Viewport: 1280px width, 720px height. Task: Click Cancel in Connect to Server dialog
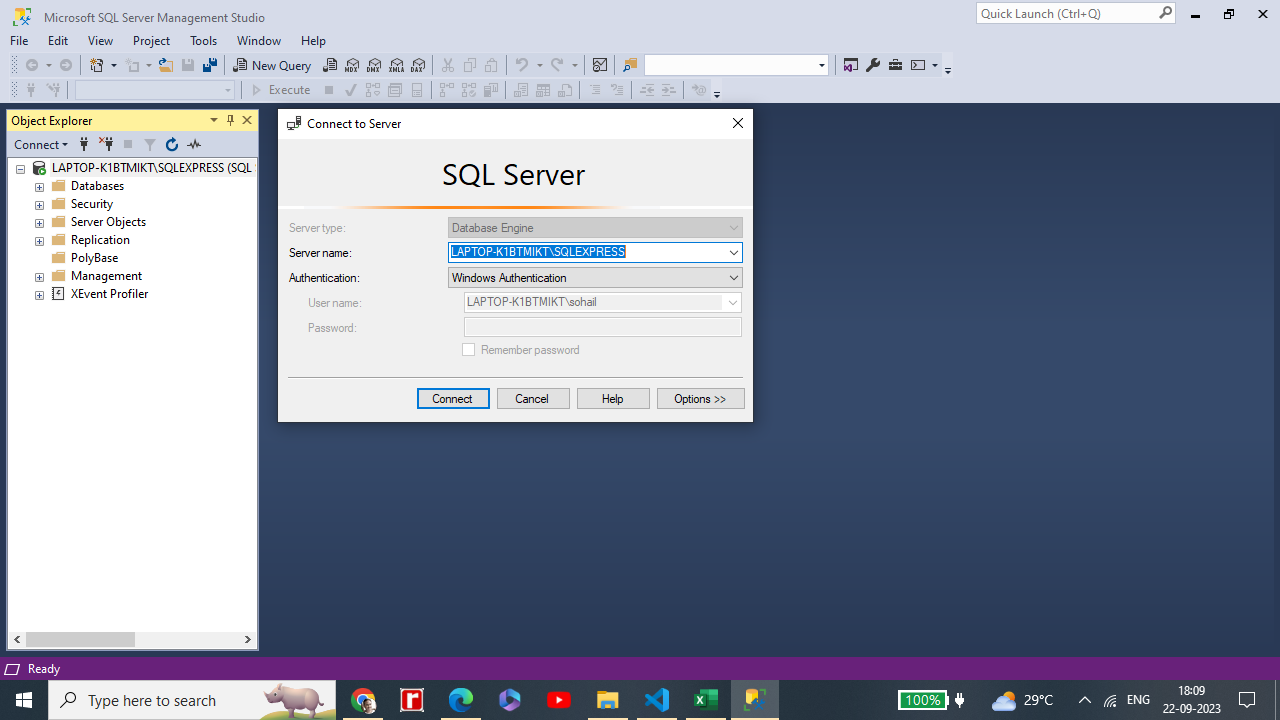click(533, 399)
